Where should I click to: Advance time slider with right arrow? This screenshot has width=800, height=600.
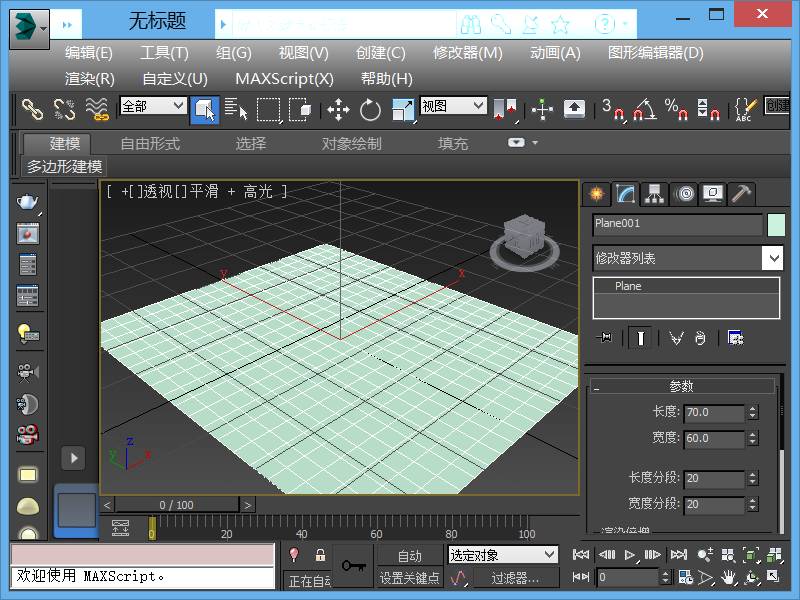[247, 505]
